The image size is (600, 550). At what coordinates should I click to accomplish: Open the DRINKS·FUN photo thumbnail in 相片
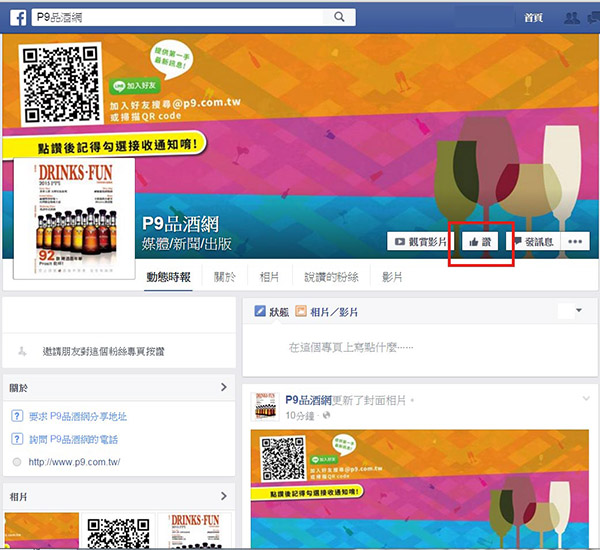tap(195, 531)
